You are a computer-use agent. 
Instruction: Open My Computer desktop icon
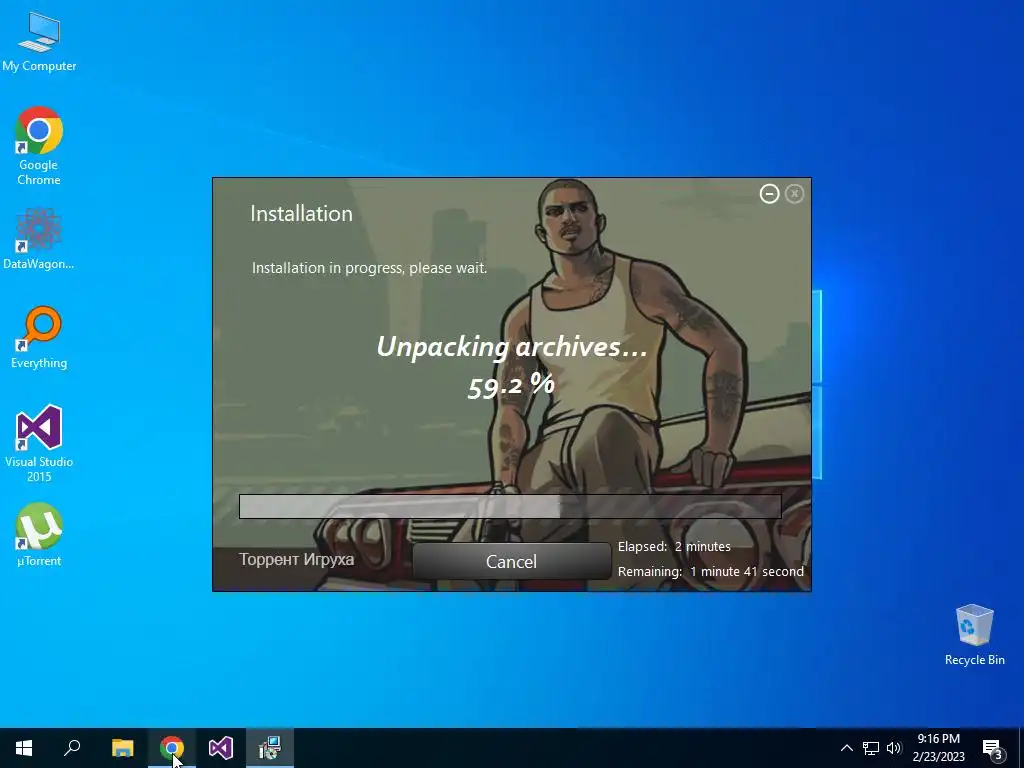click(x=39, y=42)
